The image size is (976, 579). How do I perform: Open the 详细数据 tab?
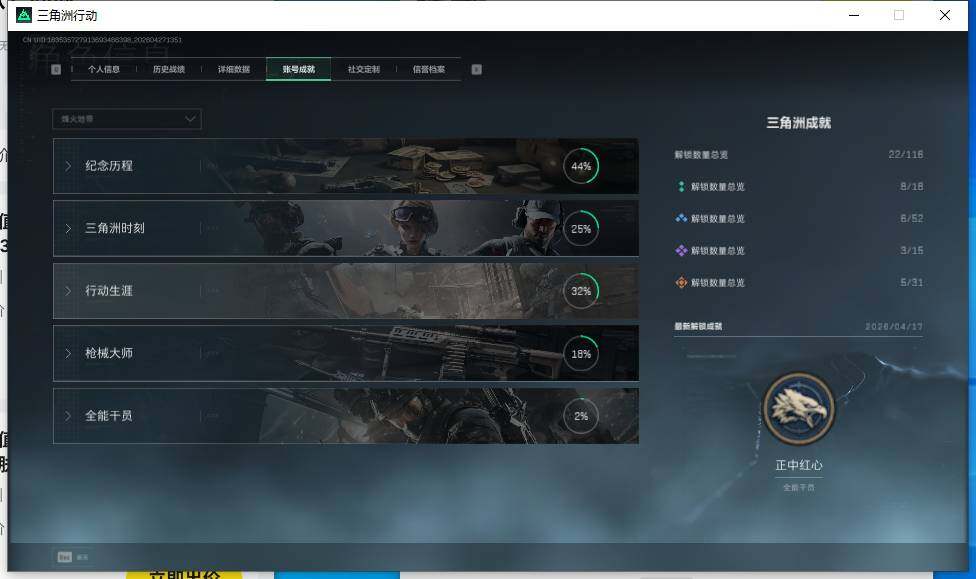[x=234, y=69]
